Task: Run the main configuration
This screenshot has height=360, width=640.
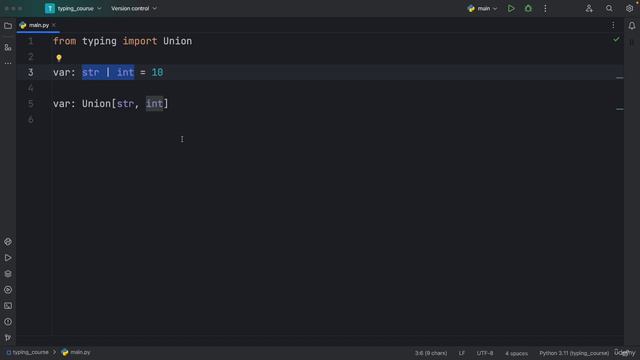Action: click(511, 8)
